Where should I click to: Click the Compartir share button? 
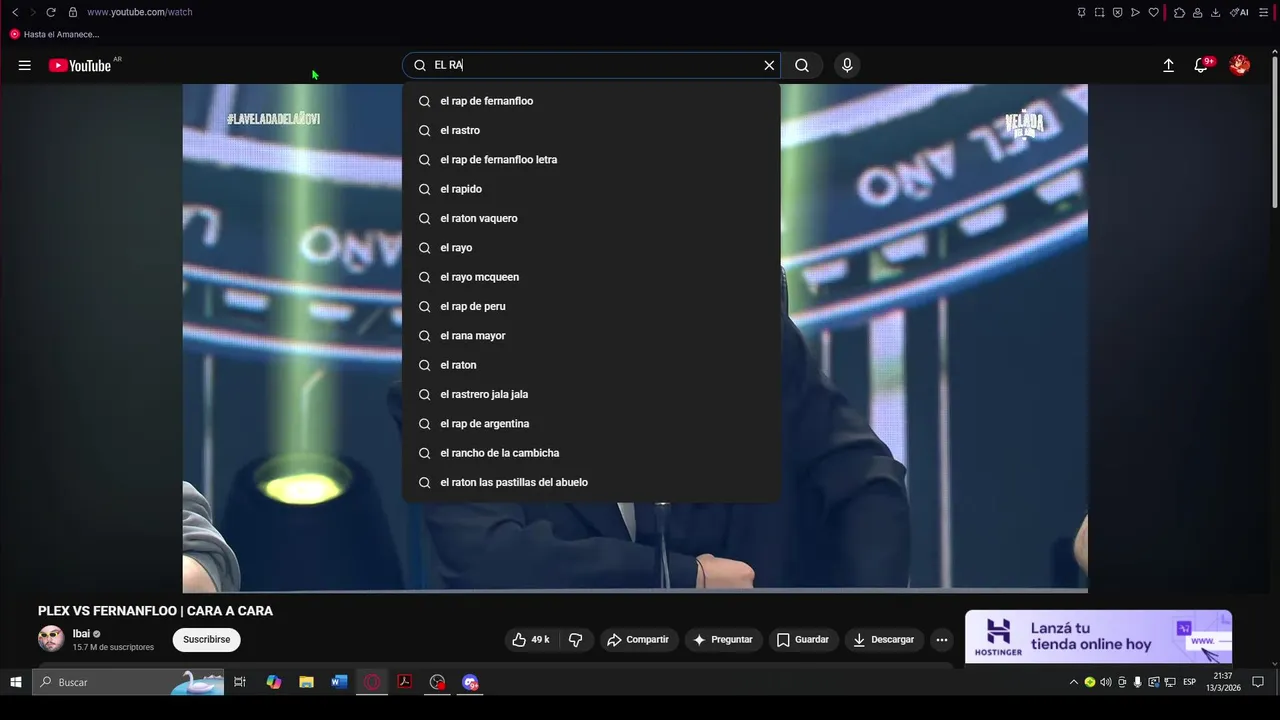(638, 640)
